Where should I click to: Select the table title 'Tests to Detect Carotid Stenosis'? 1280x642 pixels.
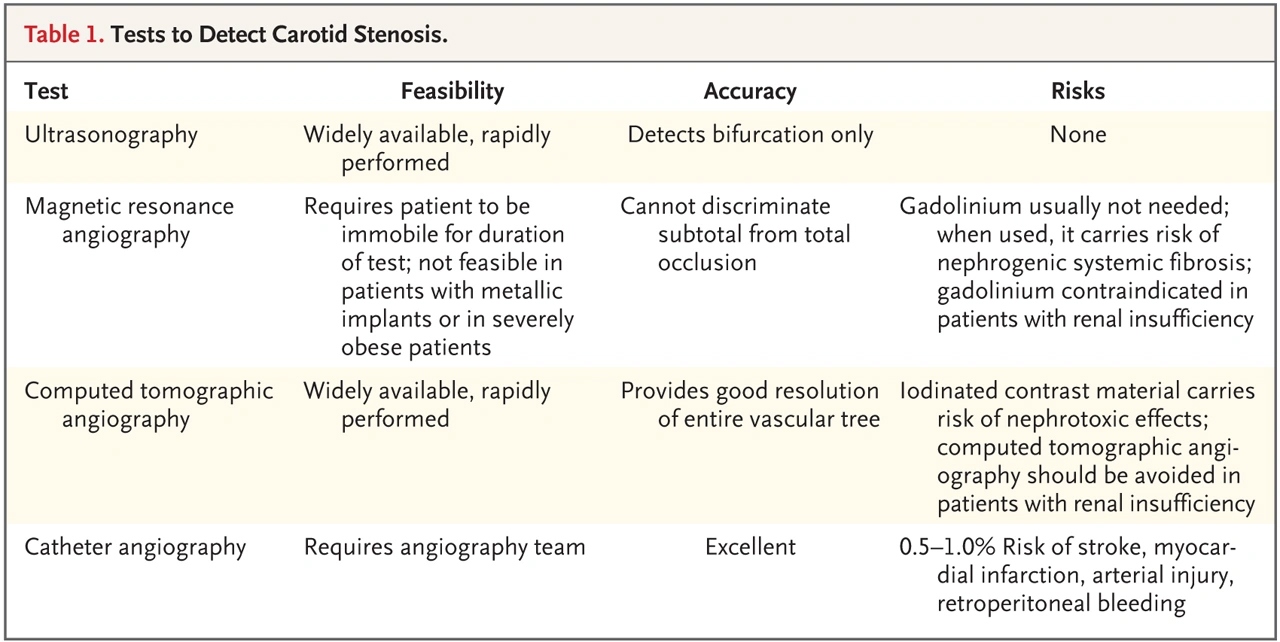tap(279, 35)
